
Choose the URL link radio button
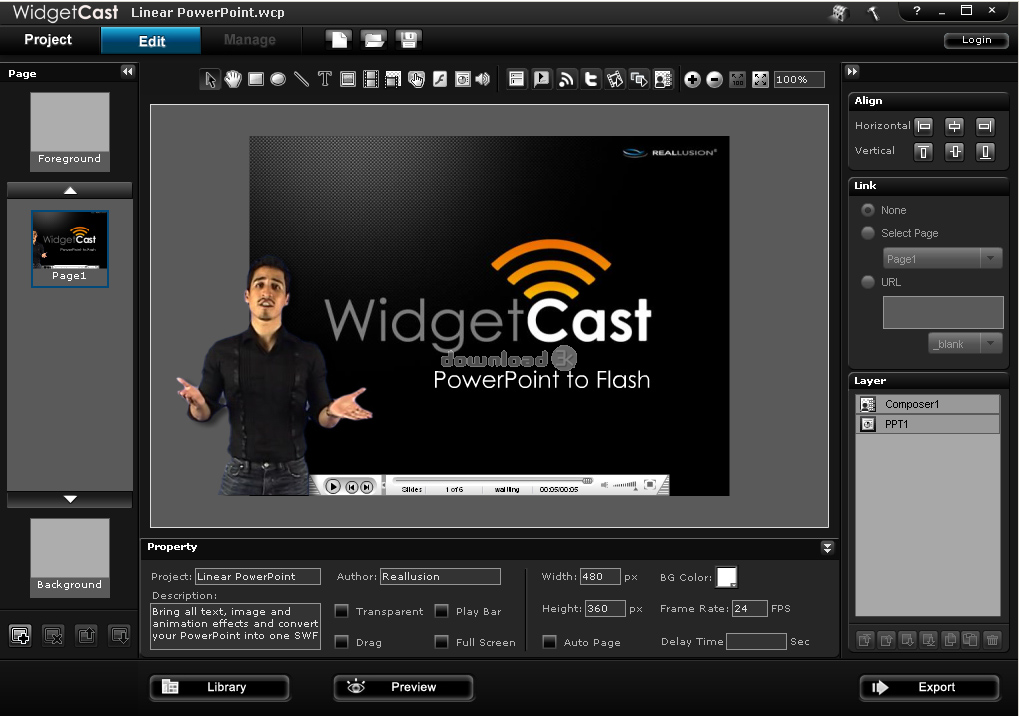pos(868,281)
